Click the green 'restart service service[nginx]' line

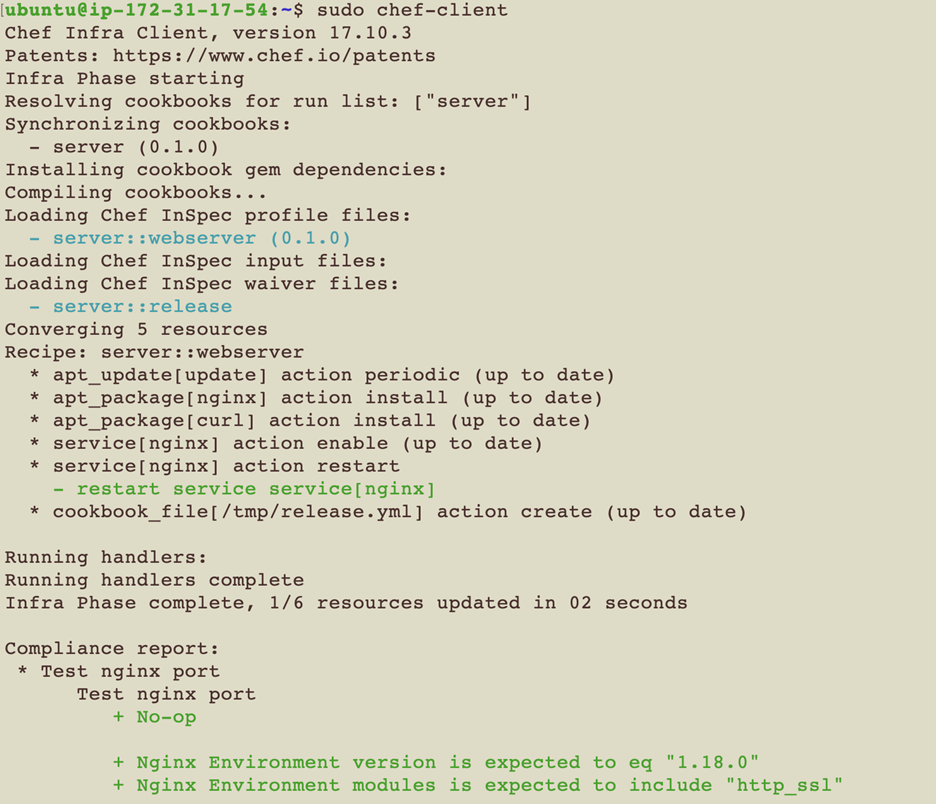tap(256, 489)
